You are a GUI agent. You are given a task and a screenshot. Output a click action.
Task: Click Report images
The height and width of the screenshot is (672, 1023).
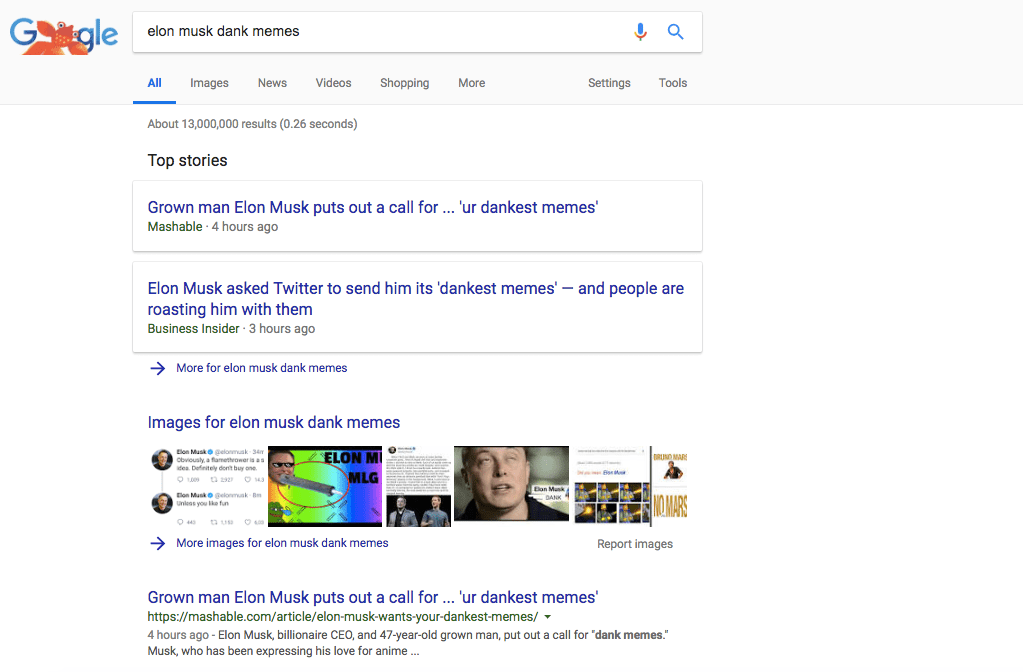click(635, 544)
